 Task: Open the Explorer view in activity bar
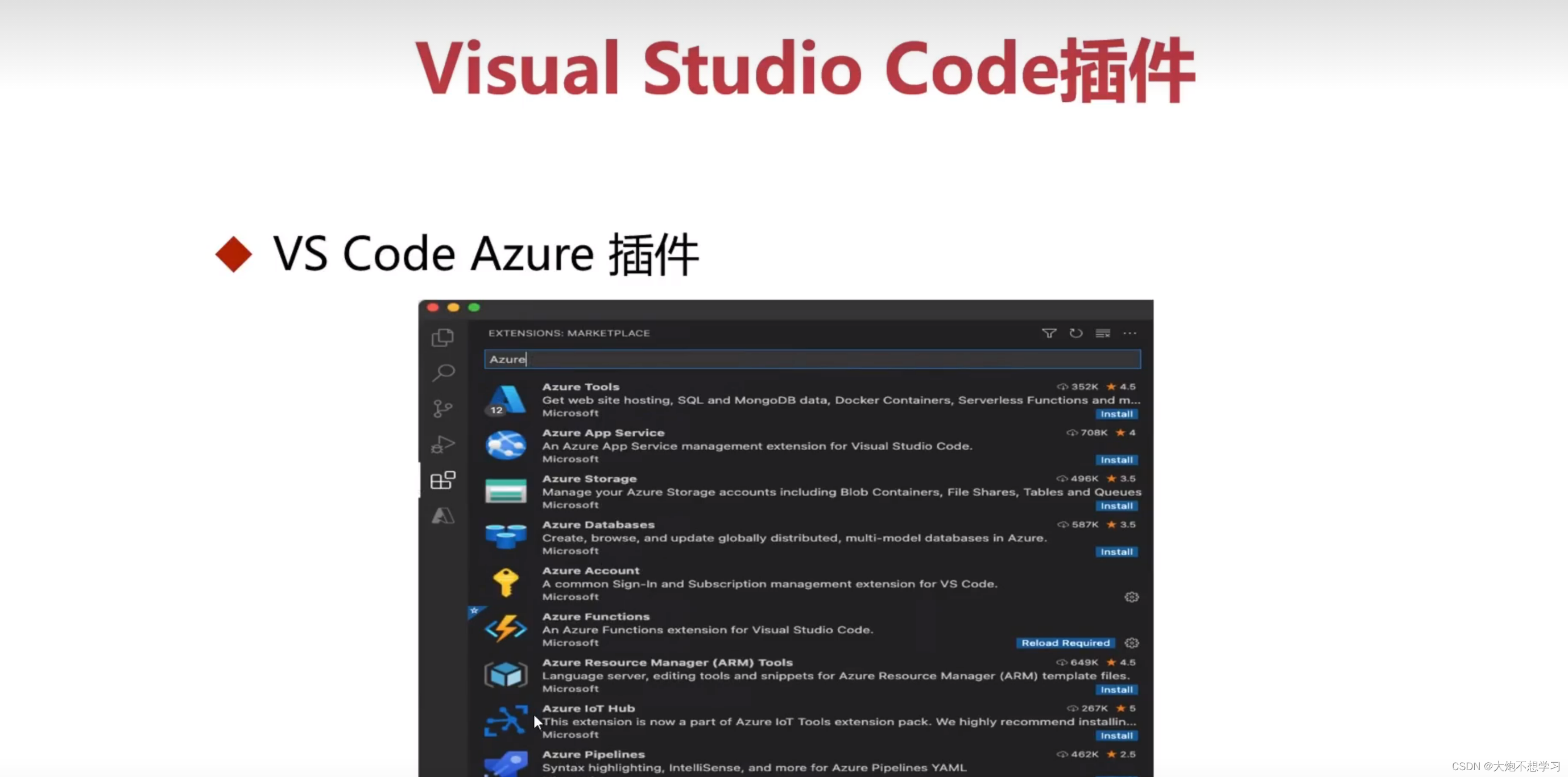[x=442, y=337]
